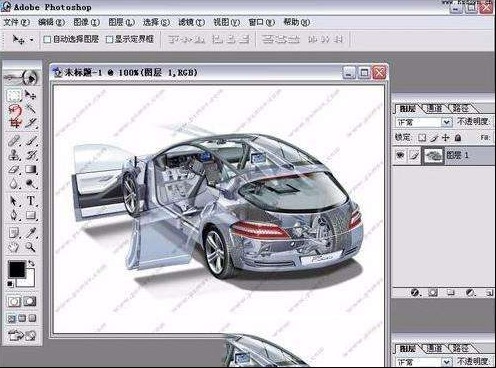
Task: Toggle lock position
Action: pyautogui.click(x=446, y=137)
